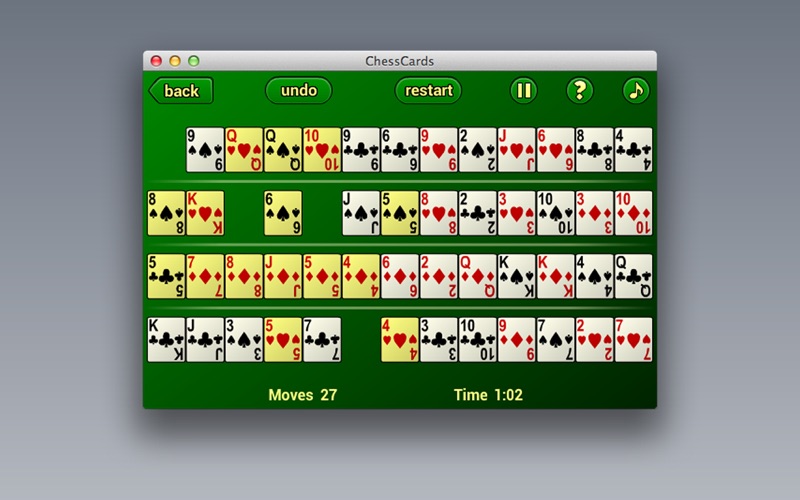The image size is (800, 500).
Task: Tap the 2 of spades card
Action: [478, 149]
